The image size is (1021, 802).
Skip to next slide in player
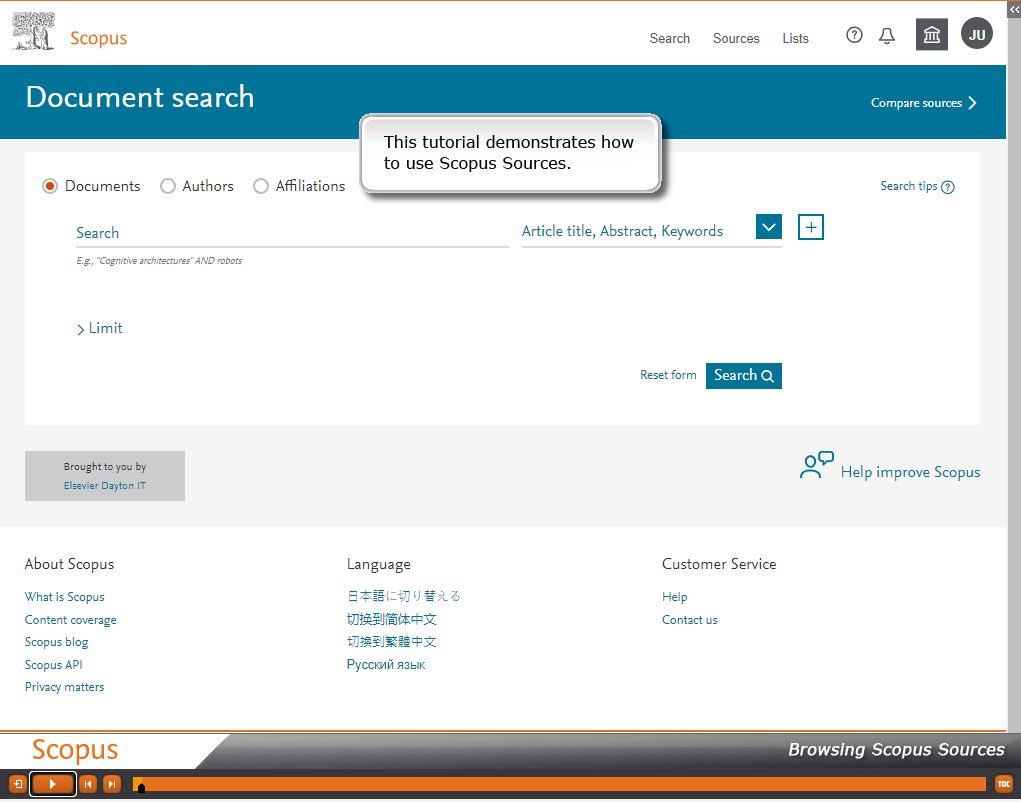[x=111, y=784]
